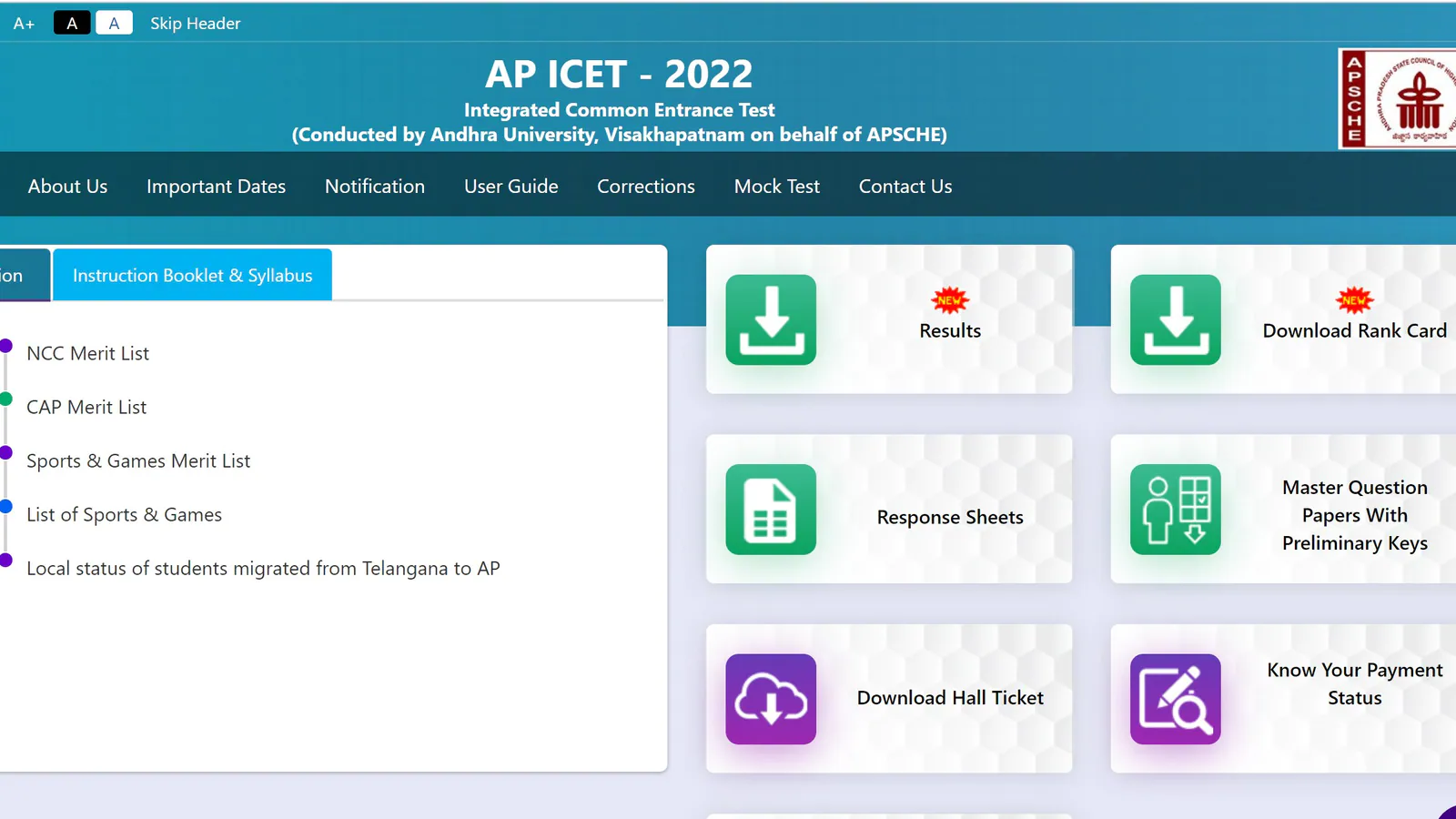Select the Instruction Booklet & Syllabus tab
1456x819 pixels.
[192, 276]
